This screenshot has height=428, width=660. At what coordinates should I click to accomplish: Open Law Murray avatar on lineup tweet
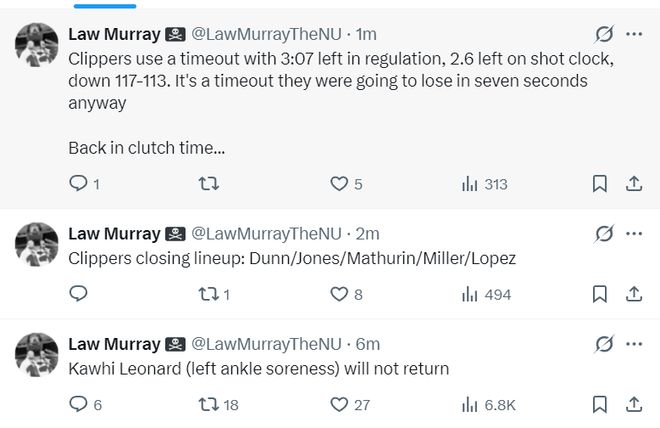[37, 242]
